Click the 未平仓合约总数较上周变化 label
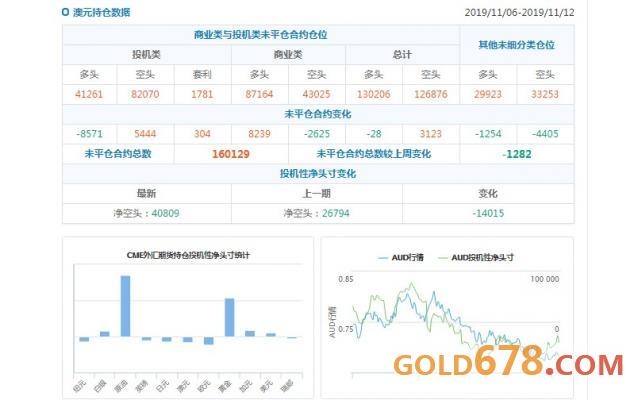This screenshot has height=400, width=640. pyautogui.click(x=373, y=154)
